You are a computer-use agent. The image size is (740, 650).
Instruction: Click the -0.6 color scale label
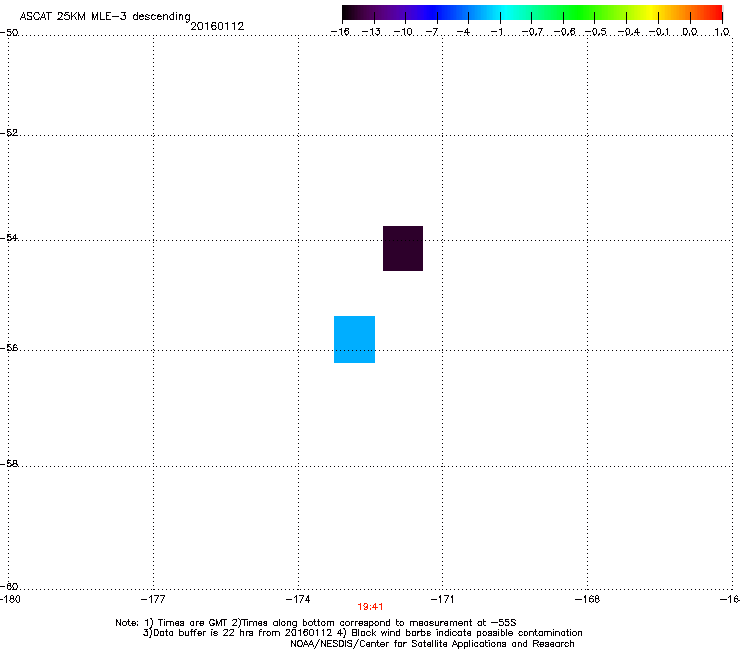[564, 32]
